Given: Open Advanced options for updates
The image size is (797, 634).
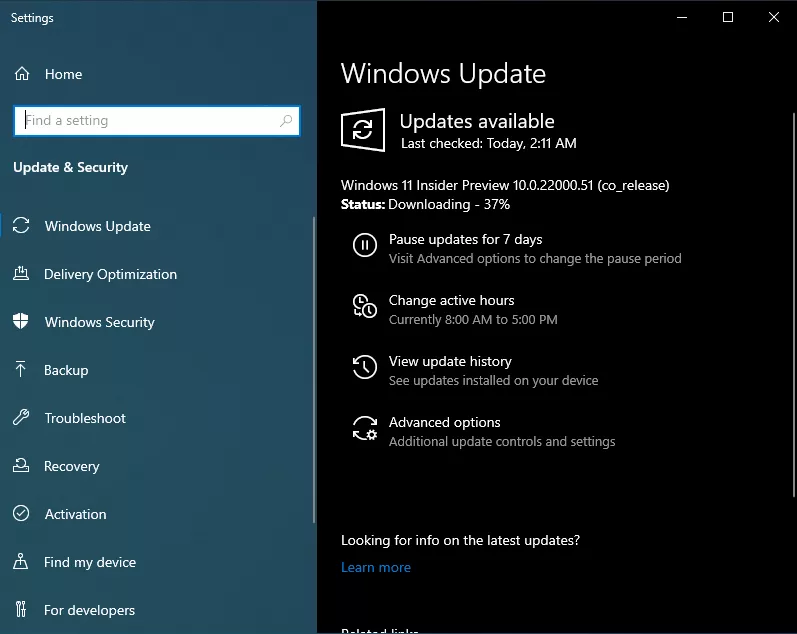Looking at the screenshot, I should coord(445,422).
